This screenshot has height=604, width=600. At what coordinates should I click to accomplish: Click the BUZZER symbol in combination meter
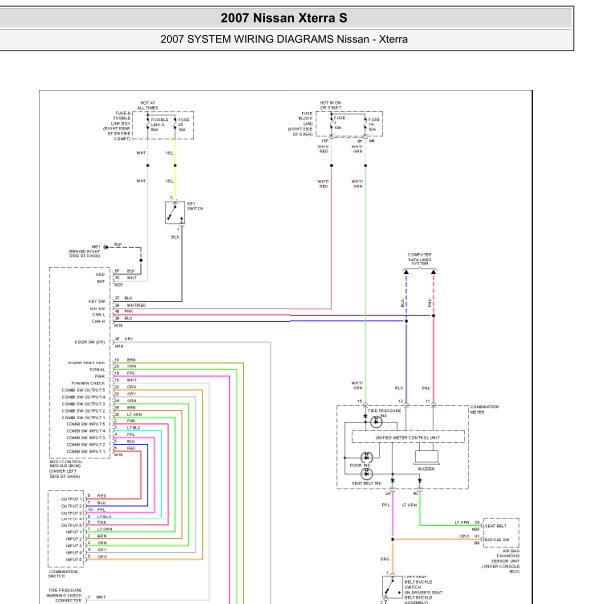(x=426, y=457)
